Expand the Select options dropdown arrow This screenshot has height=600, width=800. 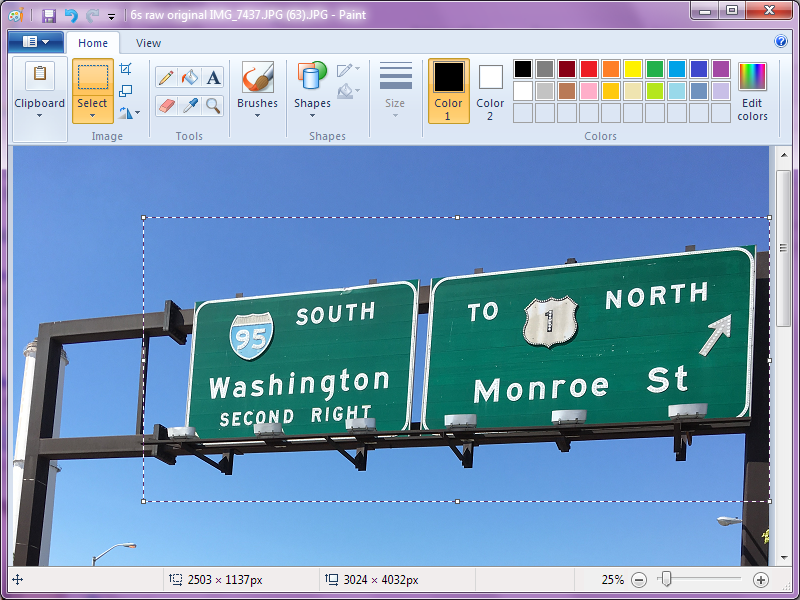[x=92, y=116]
